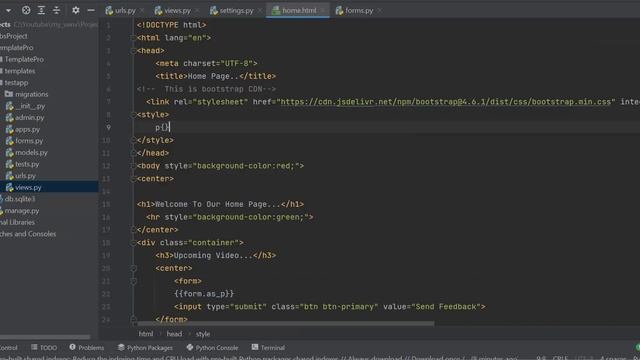Screen dimensions: 640x360
Task: Close the settings.py tab
Action: tap(260, 11)
